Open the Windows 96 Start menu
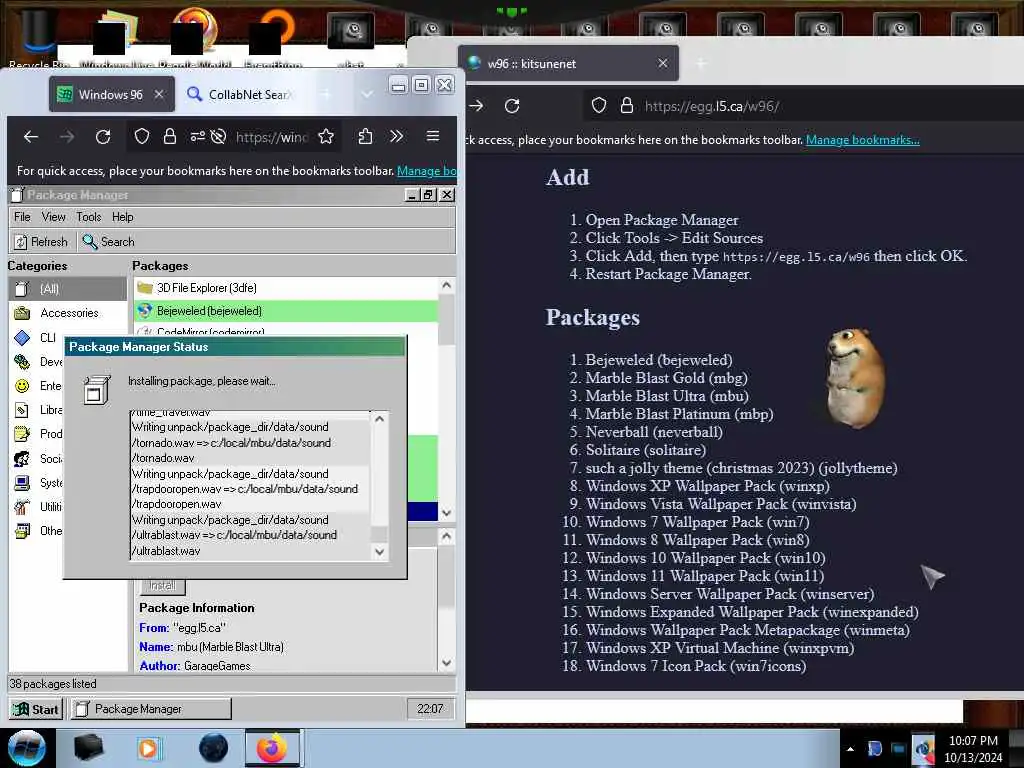Screen dimensions: 1024x768 37,709
